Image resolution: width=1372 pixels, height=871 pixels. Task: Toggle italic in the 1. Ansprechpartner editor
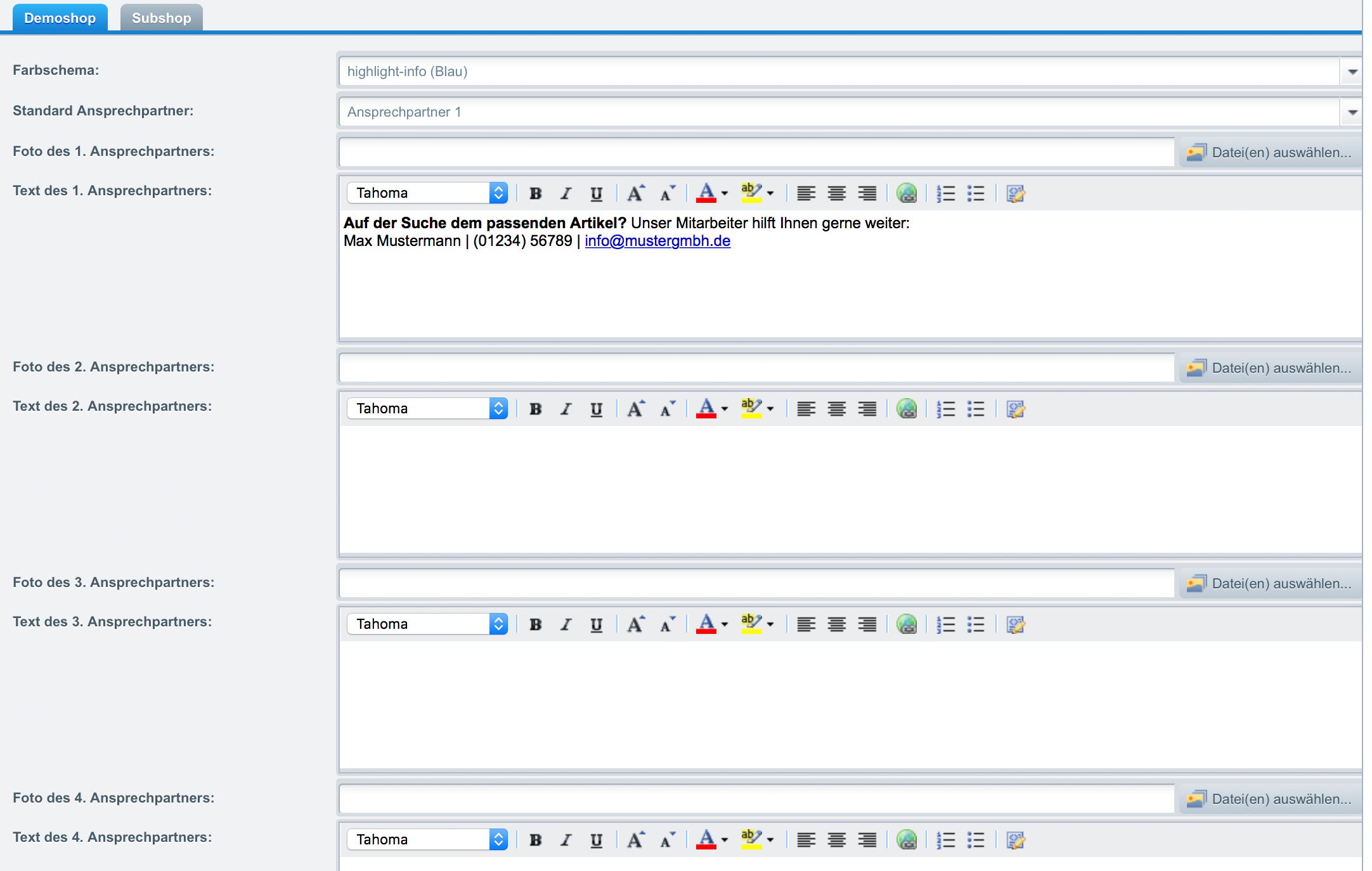(x=566, y=193)
